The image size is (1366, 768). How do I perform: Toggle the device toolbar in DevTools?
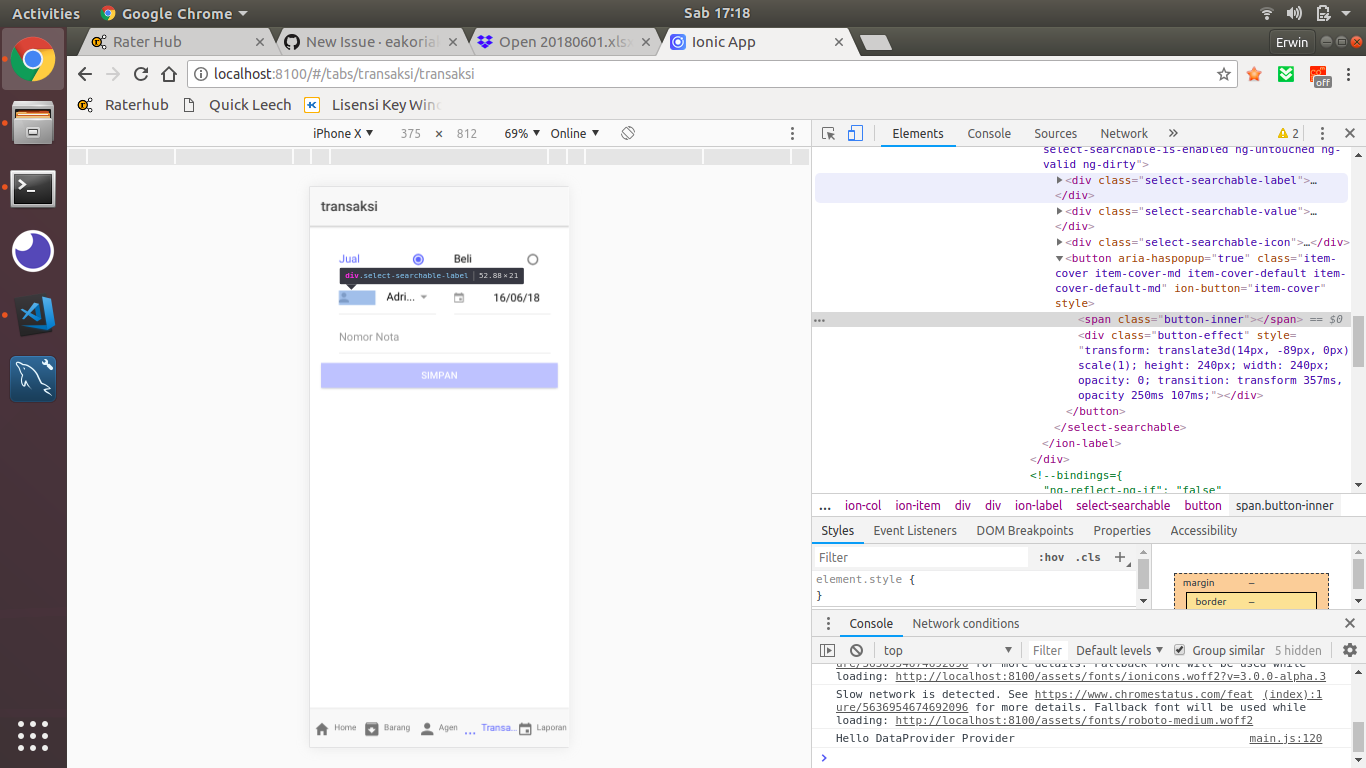pos(855,132)
